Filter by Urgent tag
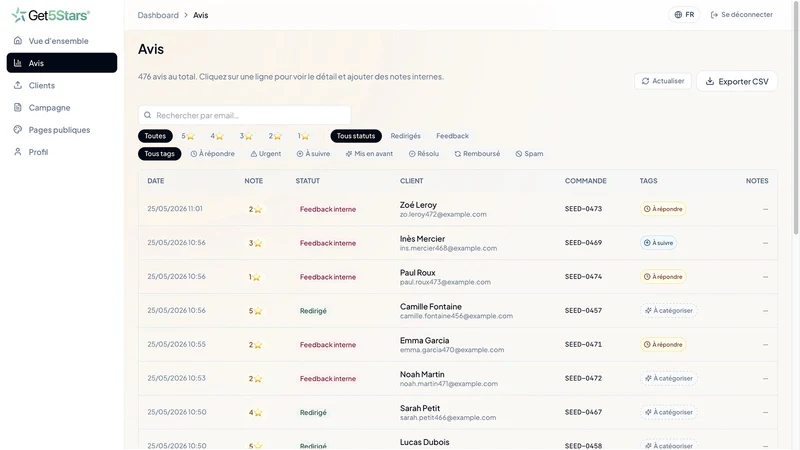Viewport: 800px width, 450px height. click(x=266, y=154)
